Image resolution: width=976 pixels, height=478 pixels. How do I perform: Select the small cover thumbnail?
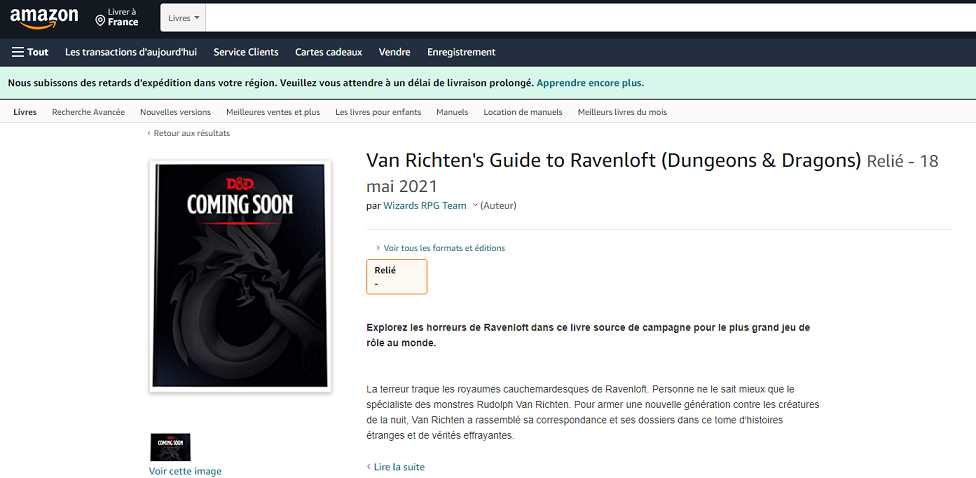pos(171,447)
